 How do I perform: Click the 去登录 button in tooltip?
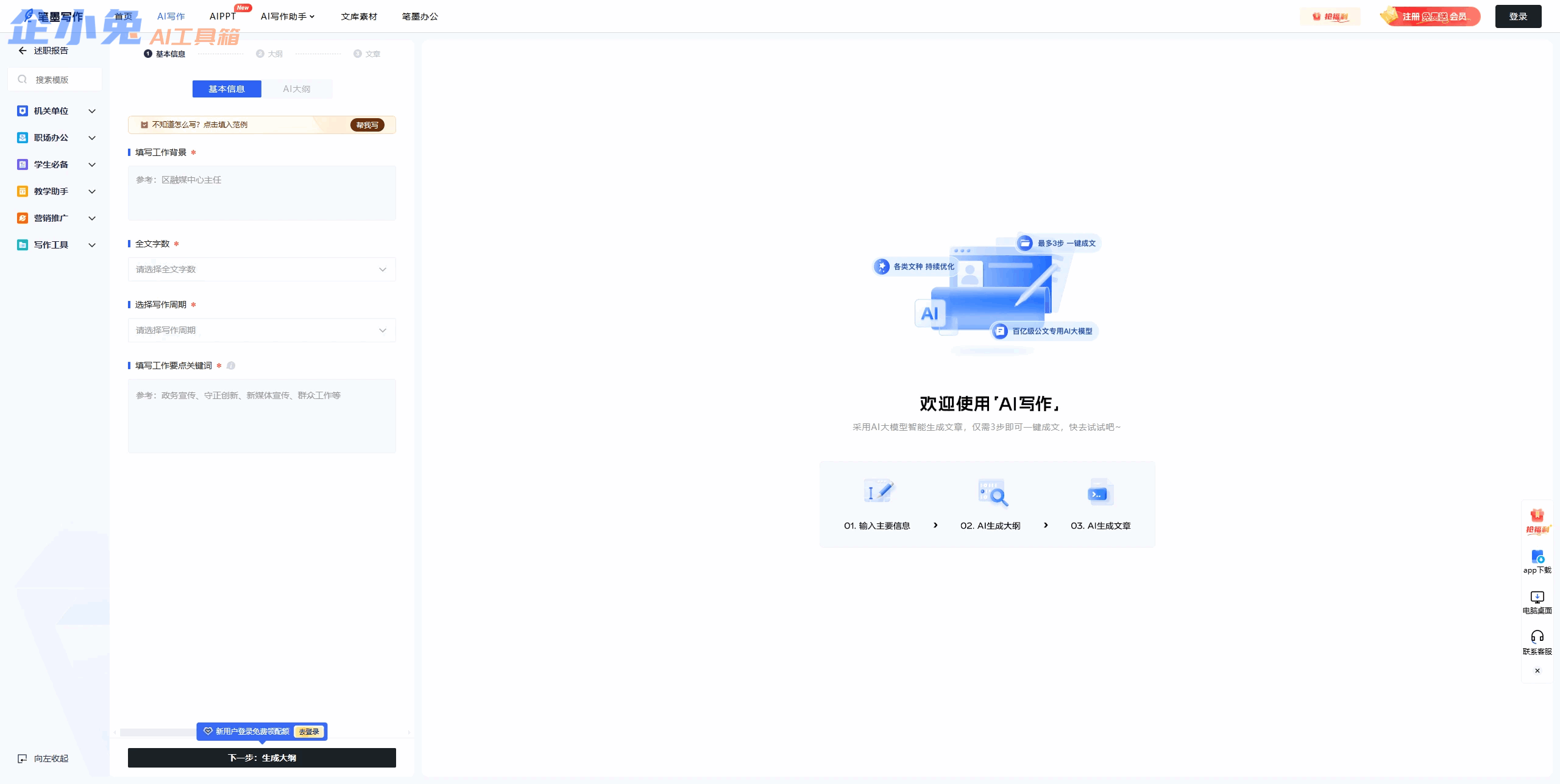click(309, 732)
